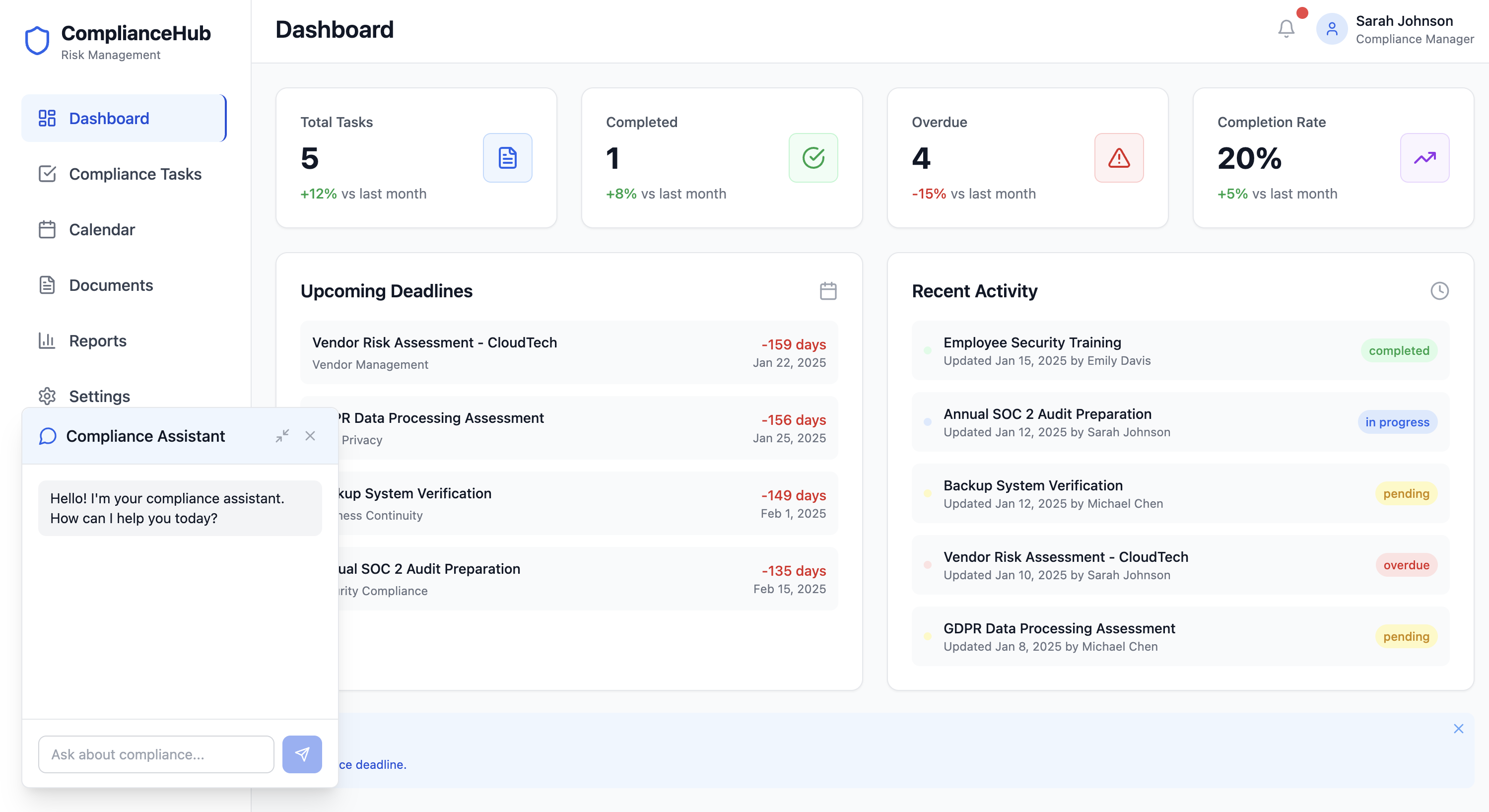Screen dimensions: 1489x812
Task: Open Sarah Johnson's profile avatar
Action: pos(1331,29)
